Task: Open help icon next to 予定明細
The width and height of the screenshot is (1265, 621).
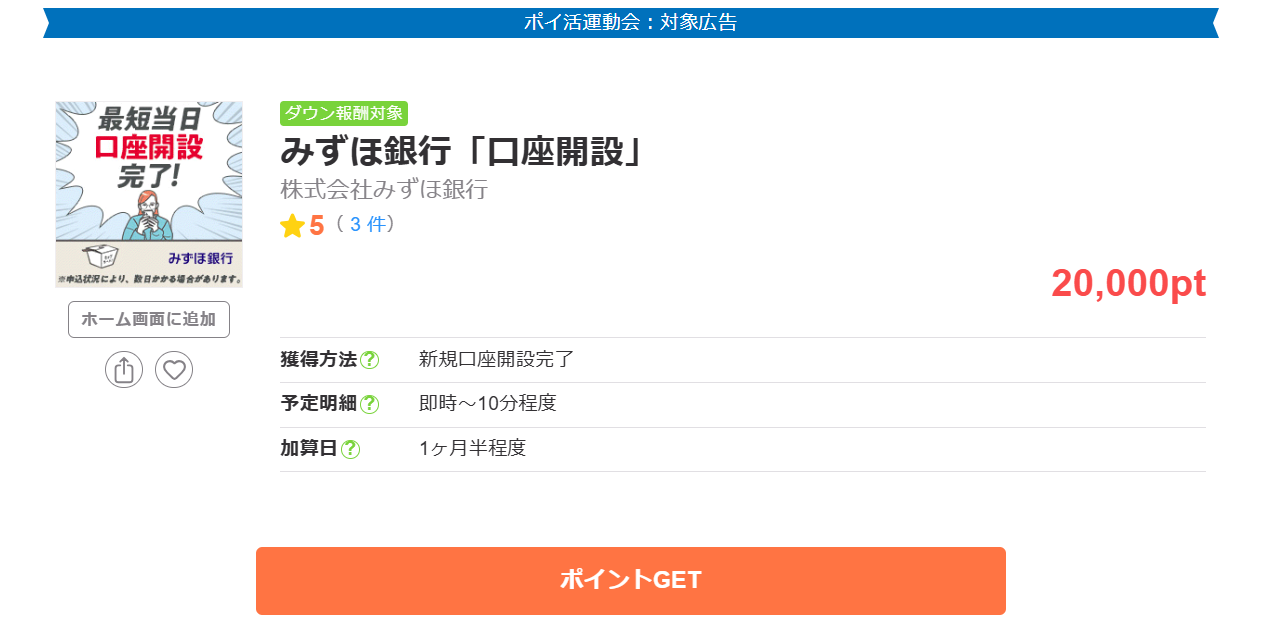Action: [x=370, y=404]
